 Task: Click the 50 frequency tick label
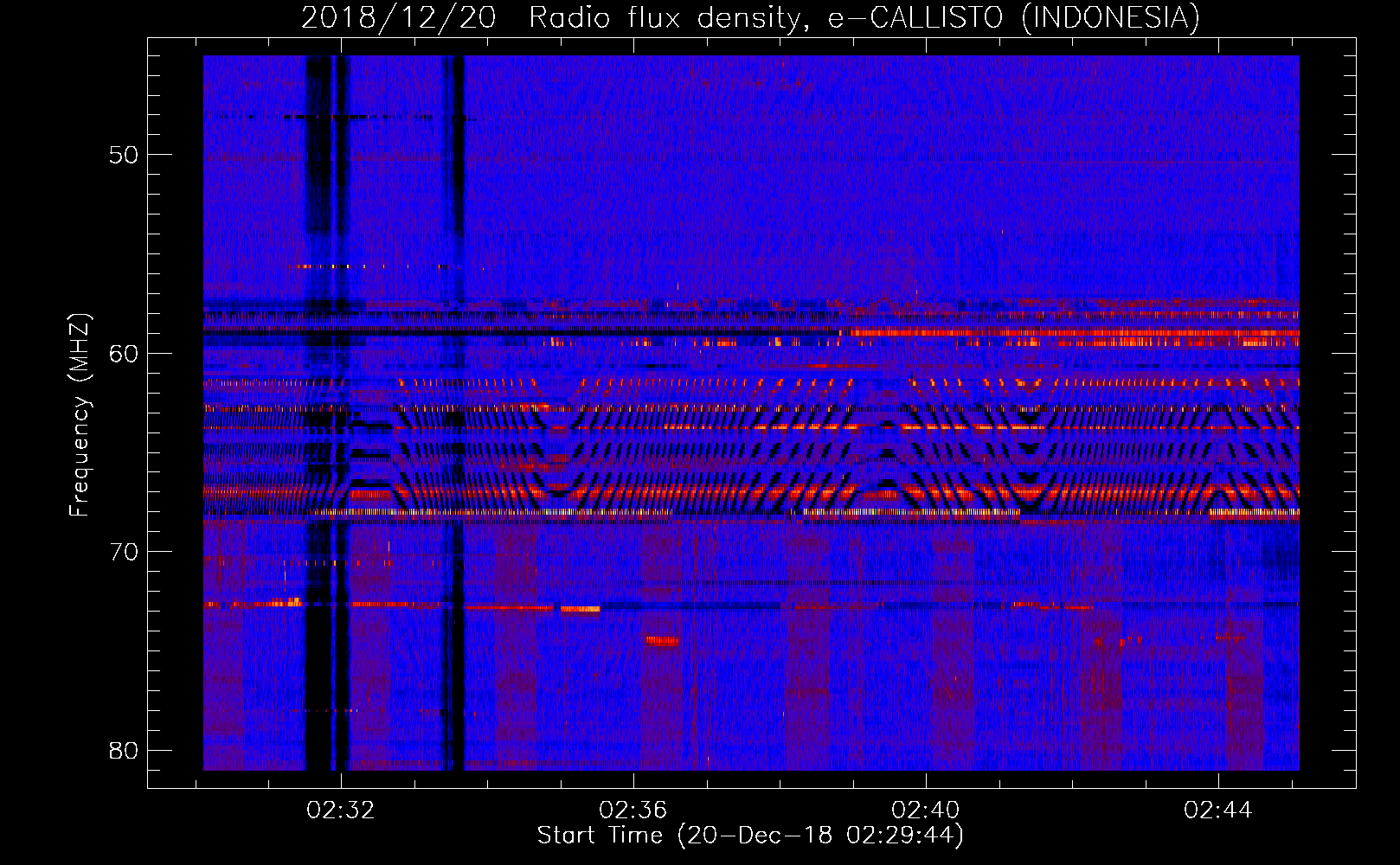(123, 156)
